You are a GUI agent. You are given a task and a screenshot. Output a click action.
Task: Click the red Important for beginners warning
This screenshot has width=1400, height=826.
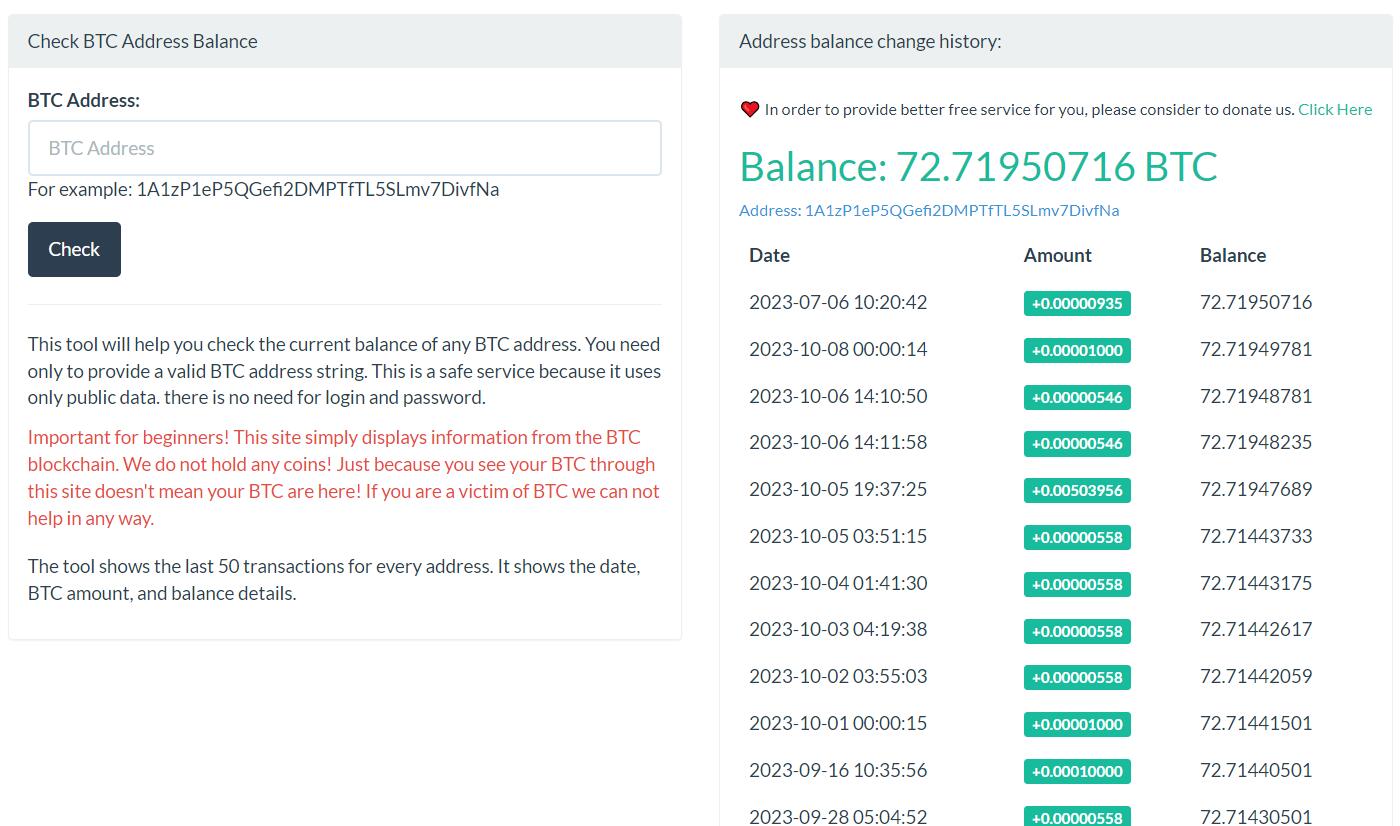pos(344,478)
